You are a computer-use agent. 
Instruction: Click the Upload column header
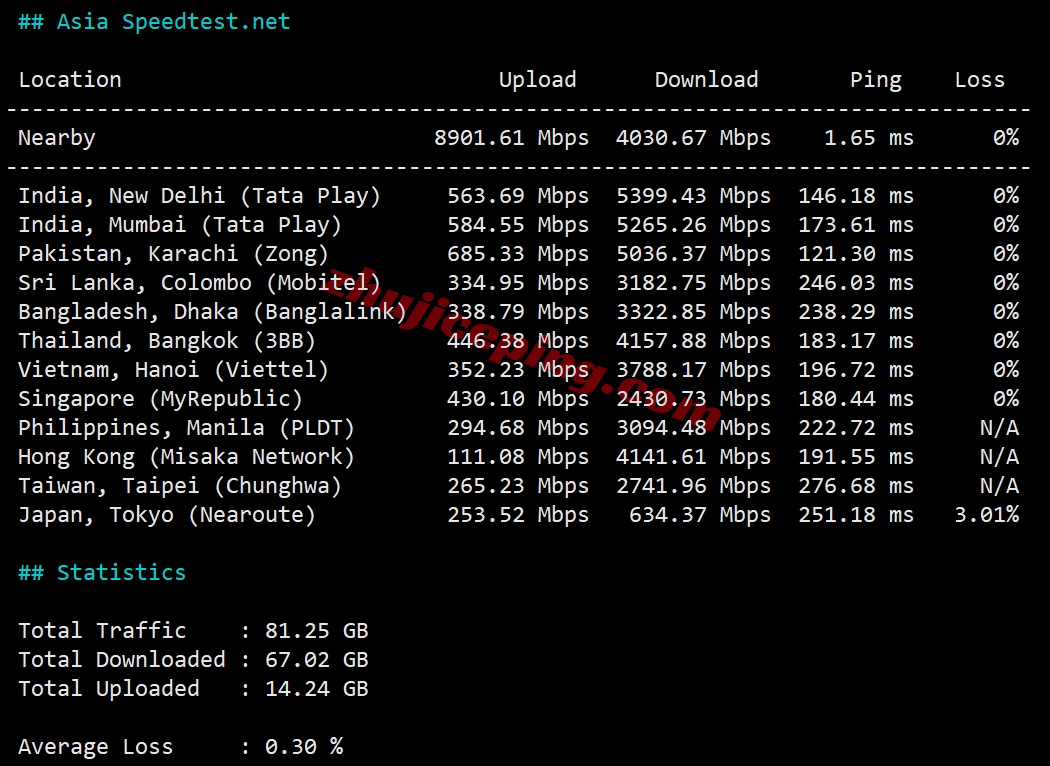tap(537, 80)
